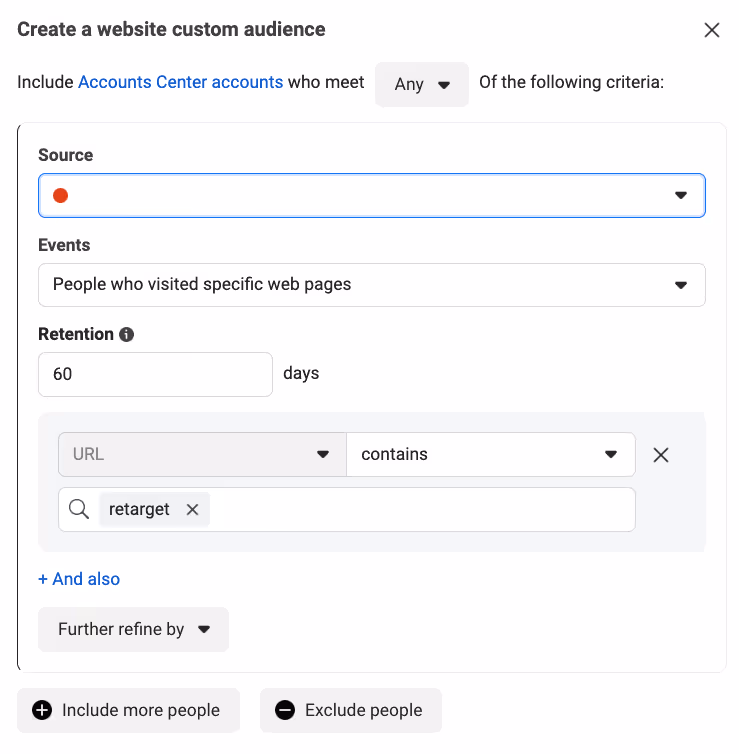
Task: Click the plus icon on Include more people
Action: point(42,710)
